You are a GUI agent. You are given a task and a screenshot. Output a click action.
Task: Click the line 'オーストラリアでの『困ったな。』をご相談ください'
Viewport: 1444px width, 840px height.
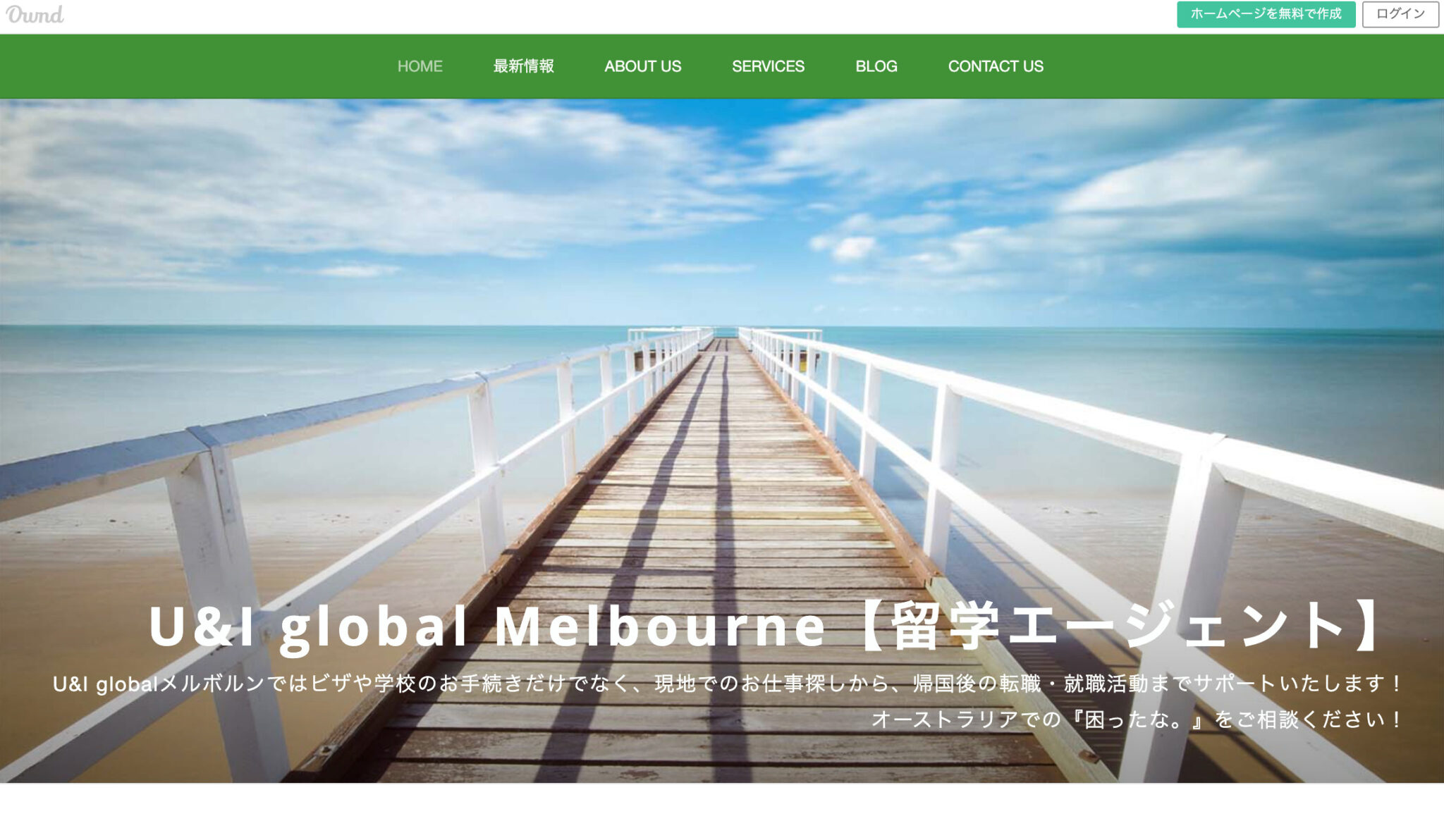pyautogui.click(x=1137, y=719)
